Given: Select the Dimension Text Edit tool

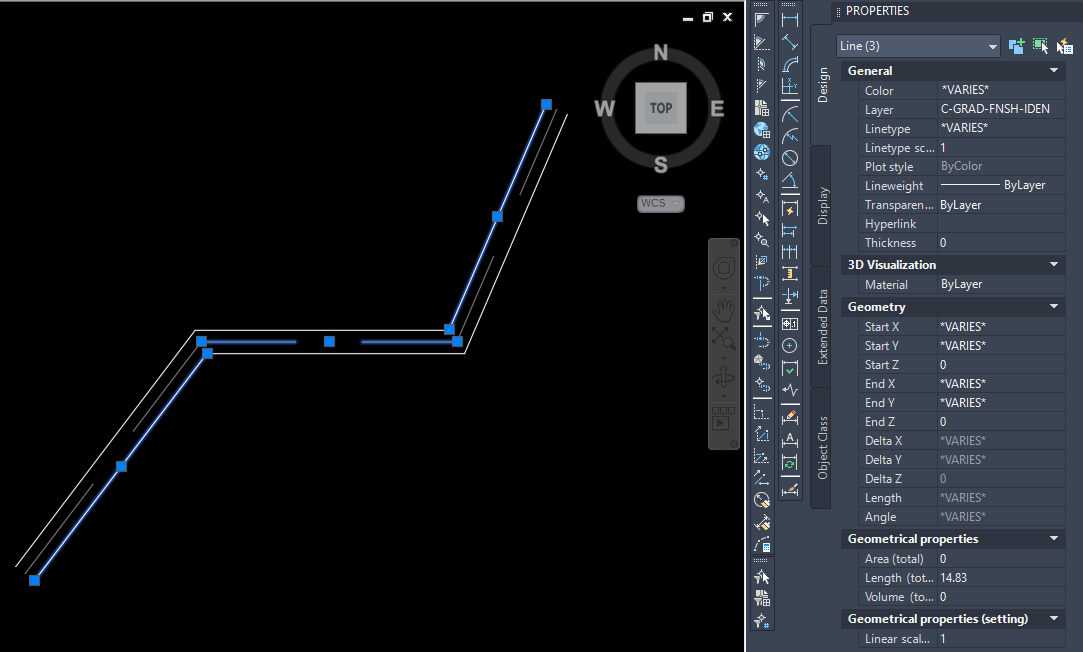Looking at the screenshot, I should coord(789,440).
